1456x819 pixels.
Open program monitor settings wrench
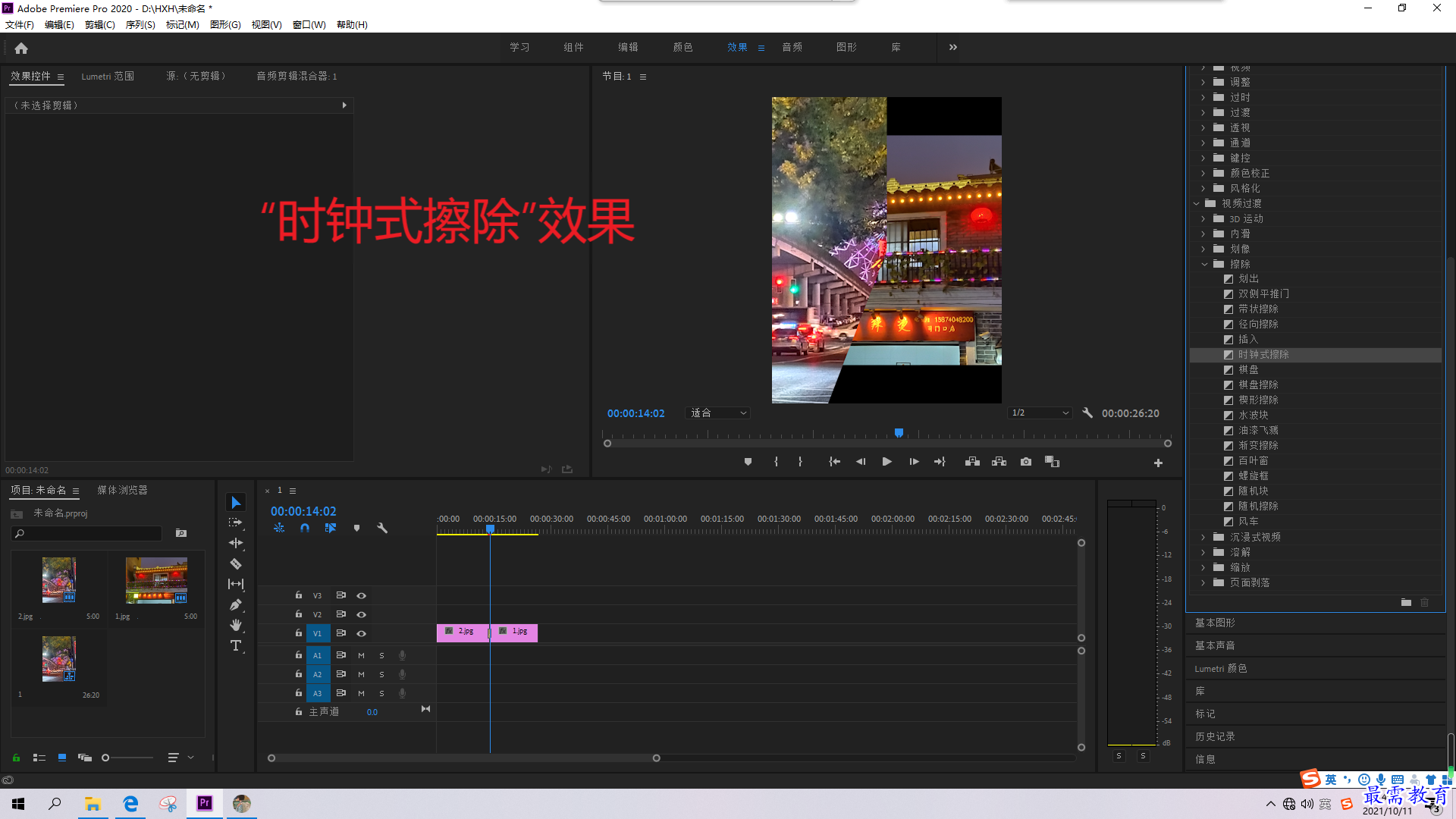coord(1087,413)
